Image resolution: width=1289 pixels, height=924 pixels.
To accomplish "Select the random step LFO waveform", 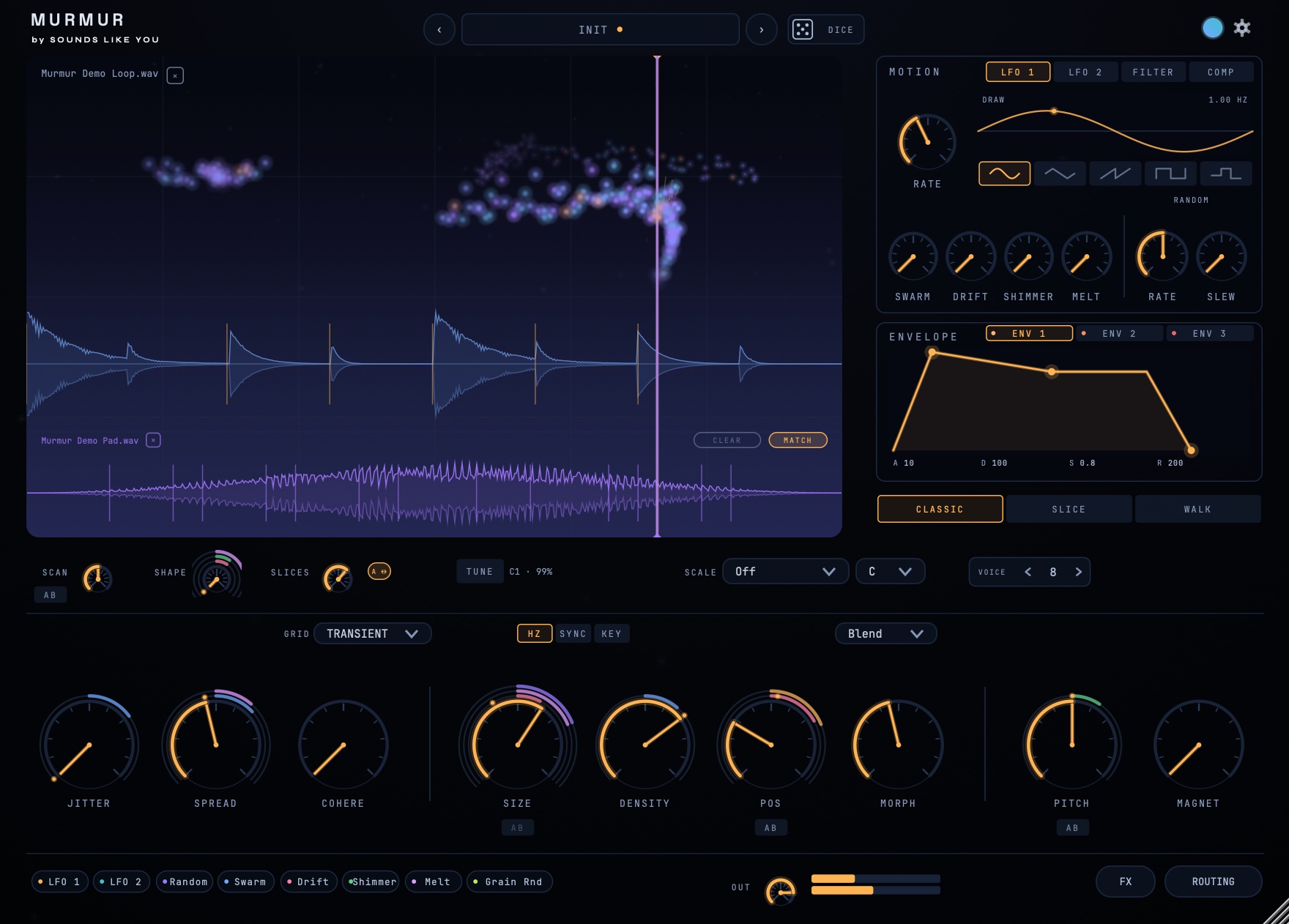I will click(1226, 174).
